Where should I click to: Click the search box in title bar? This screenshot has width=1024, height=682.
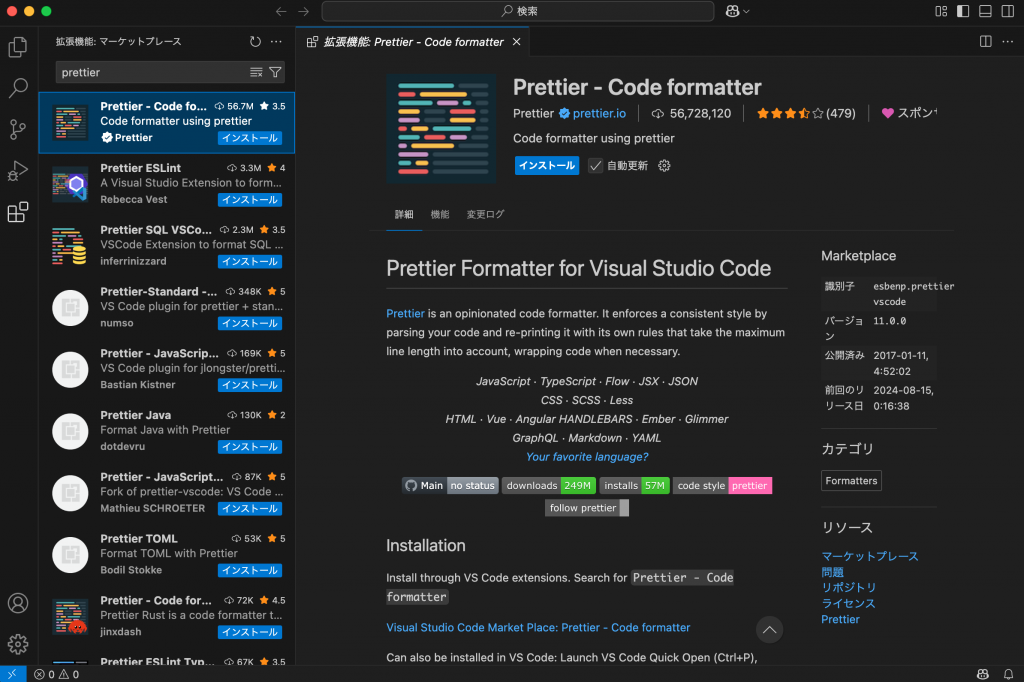tap(518, 11)
